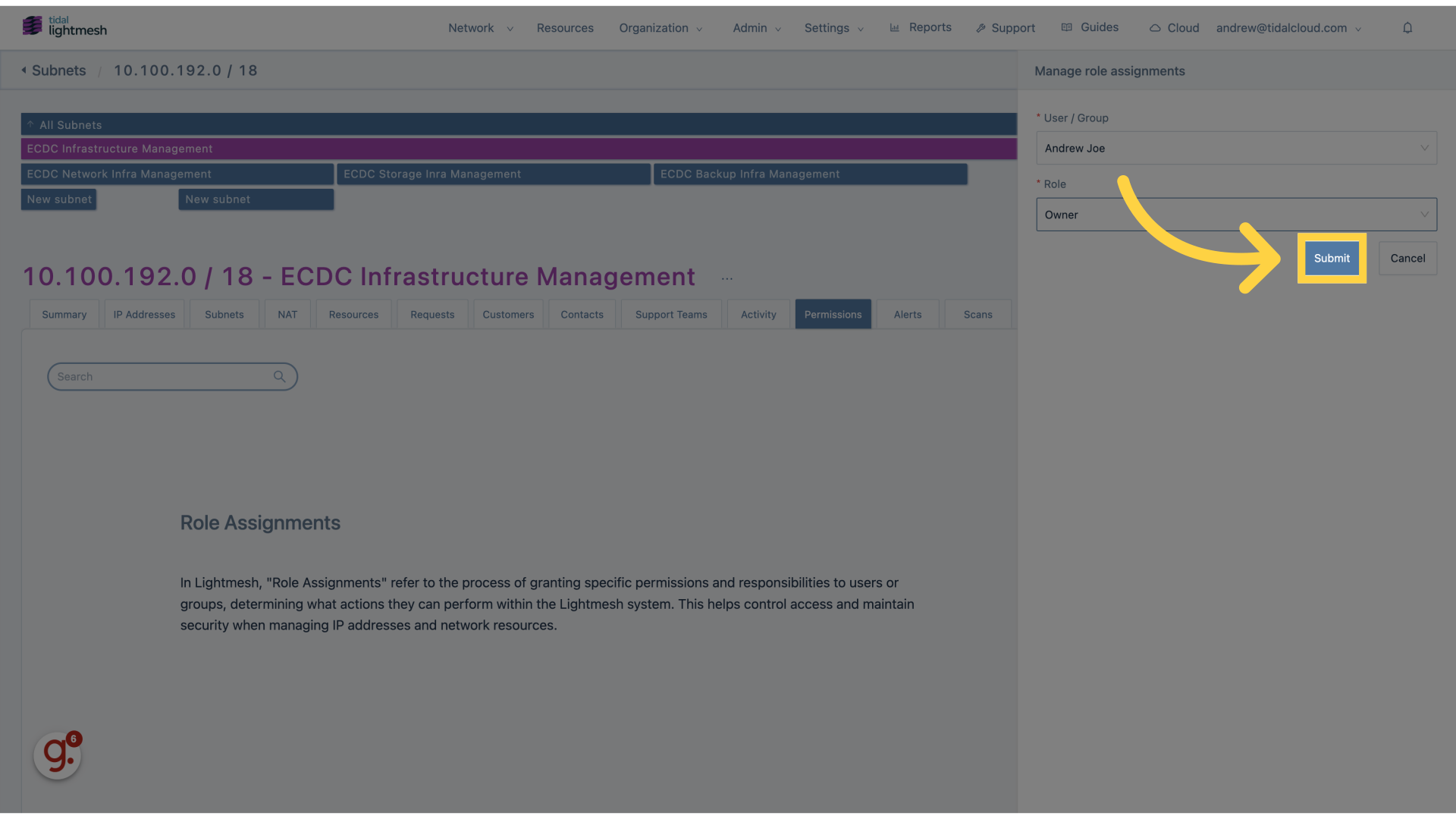
Task: Expand the Organization menu
Action: [661, 28]
